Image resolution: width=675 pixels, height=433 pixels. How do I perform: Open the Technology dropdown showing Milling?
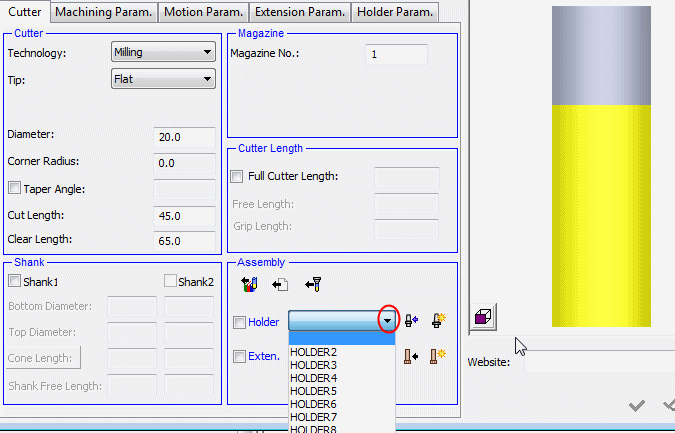click(x=163, y=52)
